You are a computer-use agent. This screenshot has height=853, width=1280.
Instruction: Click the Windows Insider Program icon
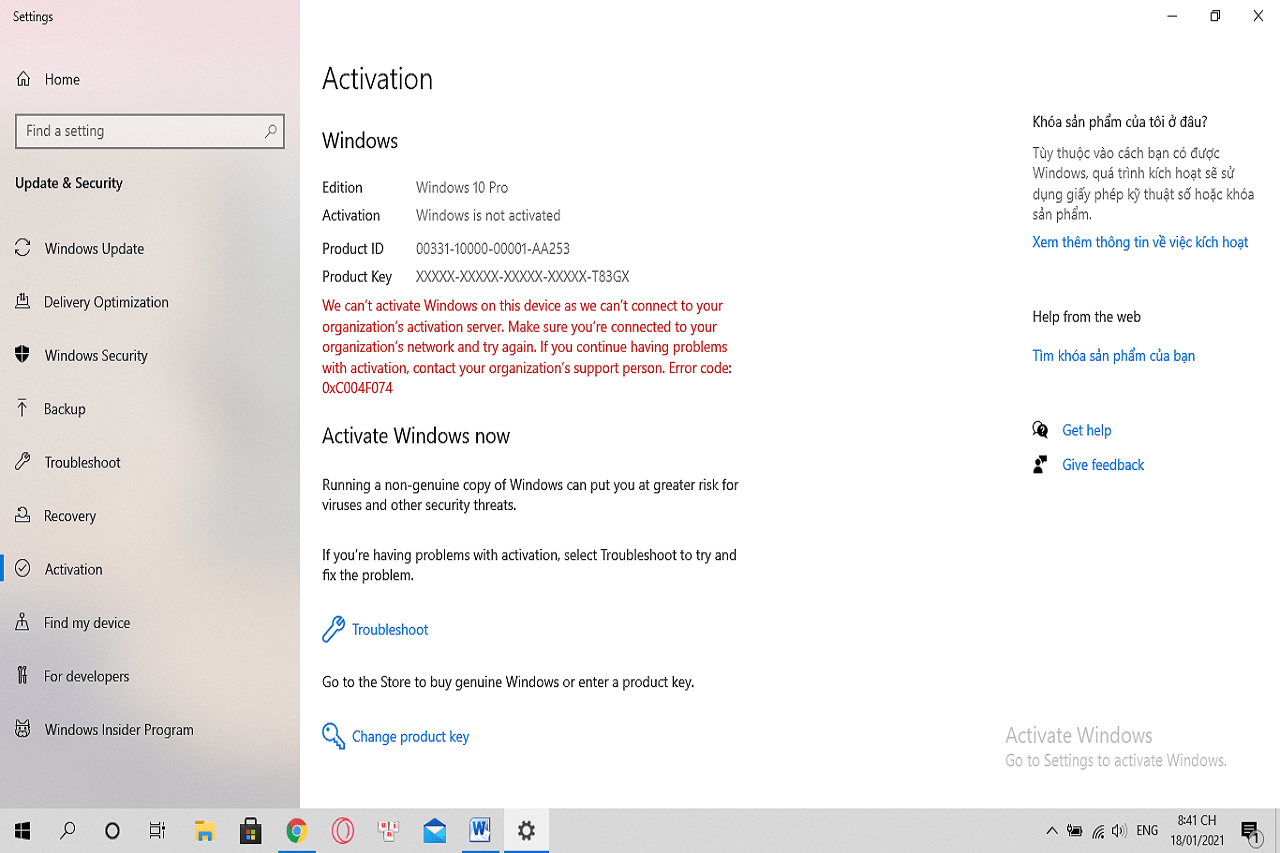(23, 729)
